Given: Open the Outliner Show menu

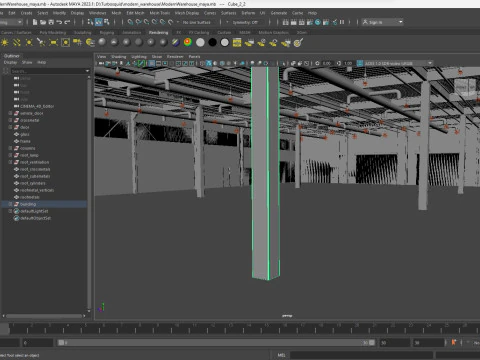Looking at the screenshot, I should [27, 62].
